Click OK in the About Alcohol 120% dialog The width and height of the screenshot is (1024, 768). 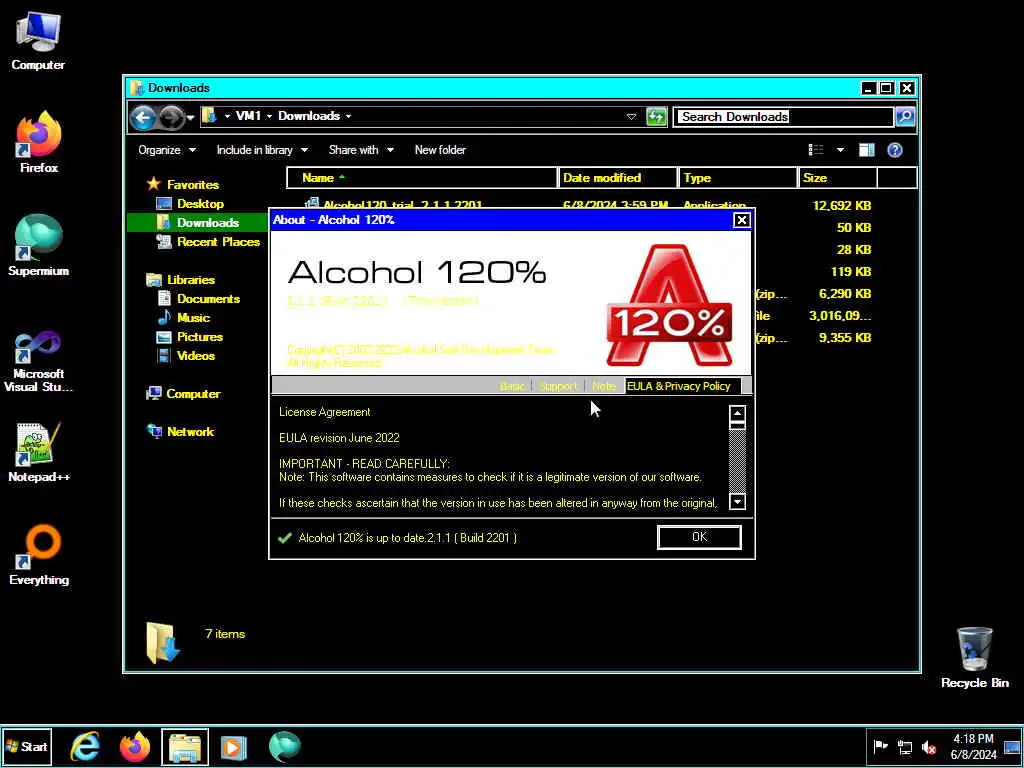699,537
